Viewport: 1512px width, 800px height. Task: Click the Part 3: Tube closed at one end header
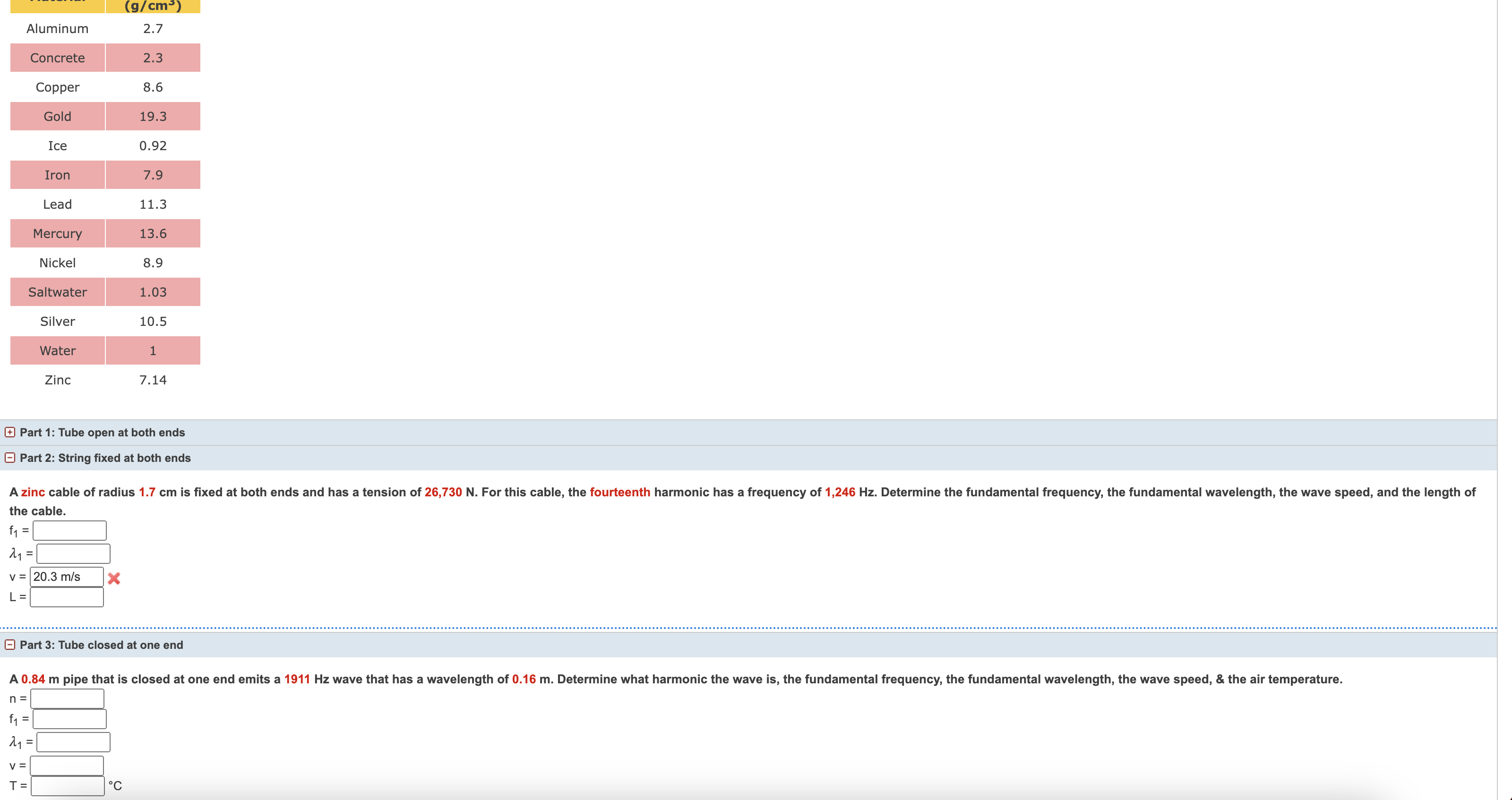point(102,645)
